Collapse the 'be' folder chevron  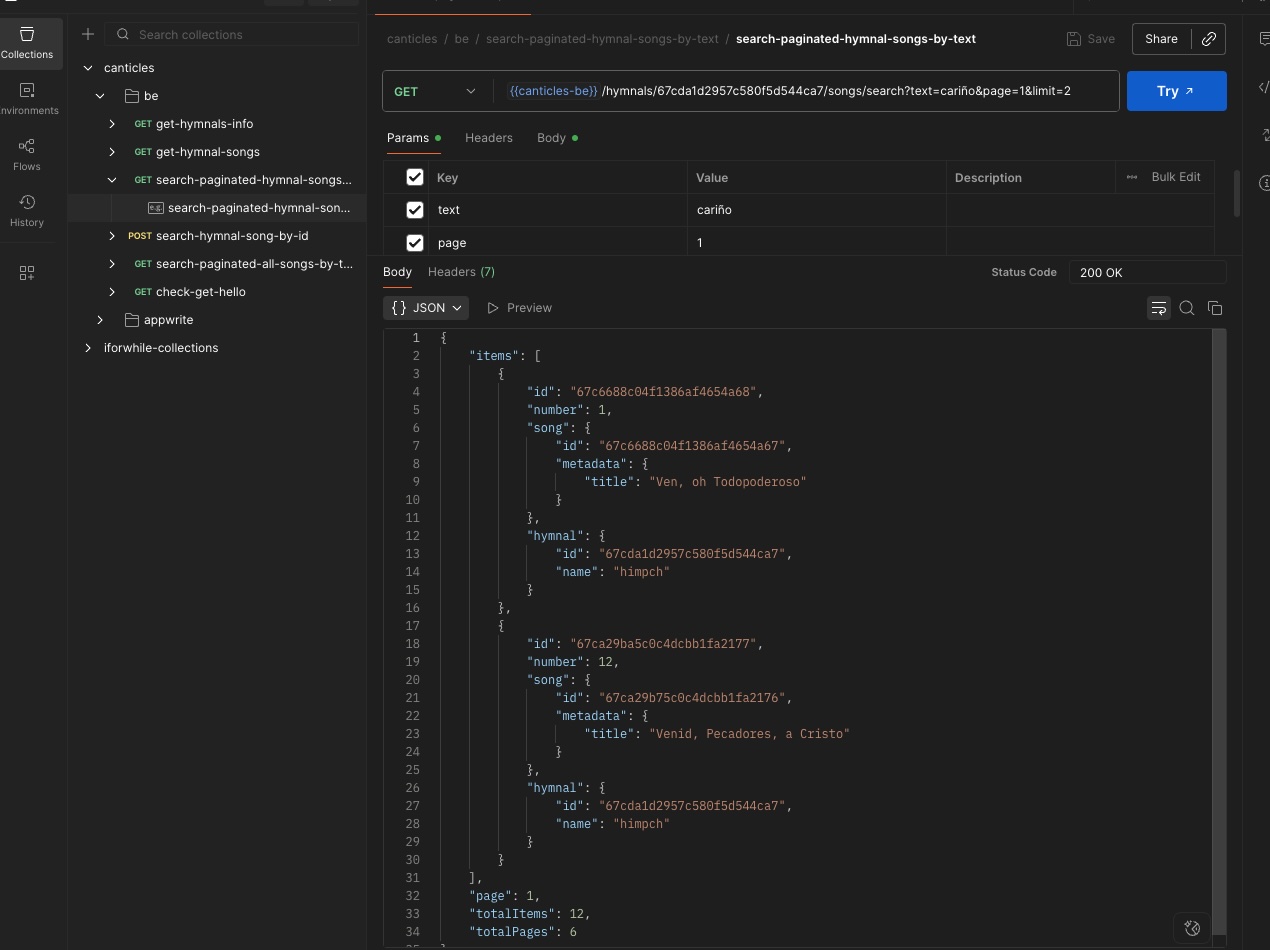(x=100, y=96)
